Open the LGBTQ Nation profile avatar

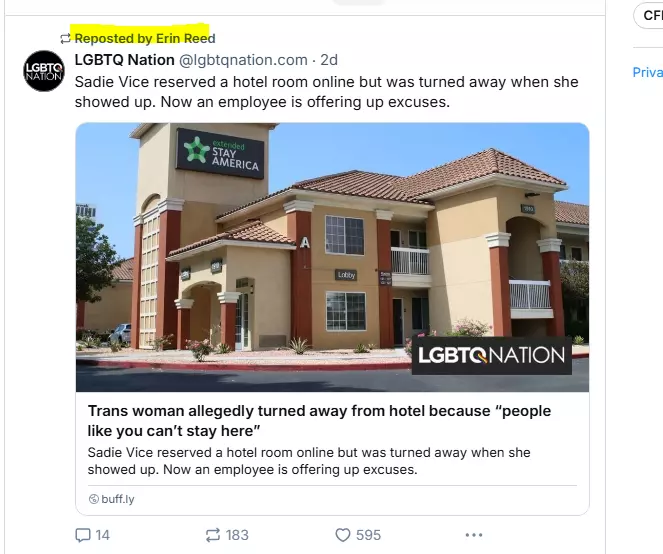pyautogui.click(x=44, y=71)
